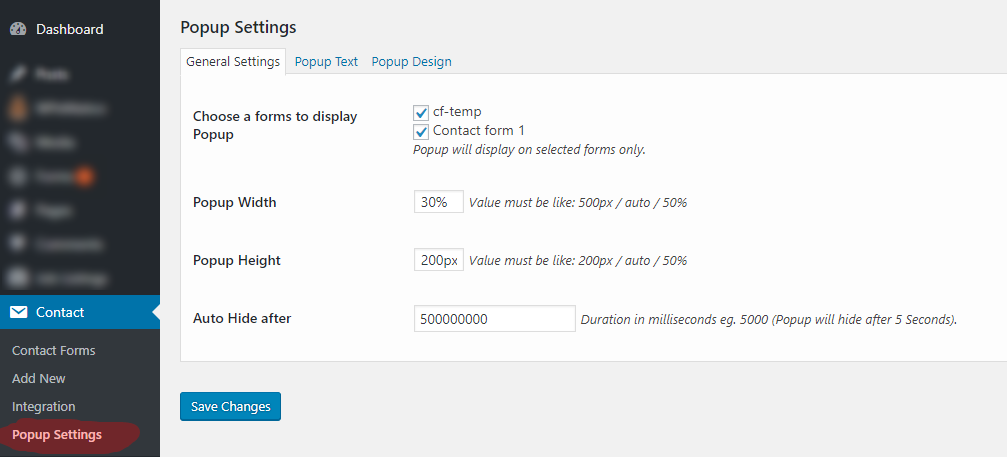Uncheck the cf-temp form checkbox

click(421, 112)
